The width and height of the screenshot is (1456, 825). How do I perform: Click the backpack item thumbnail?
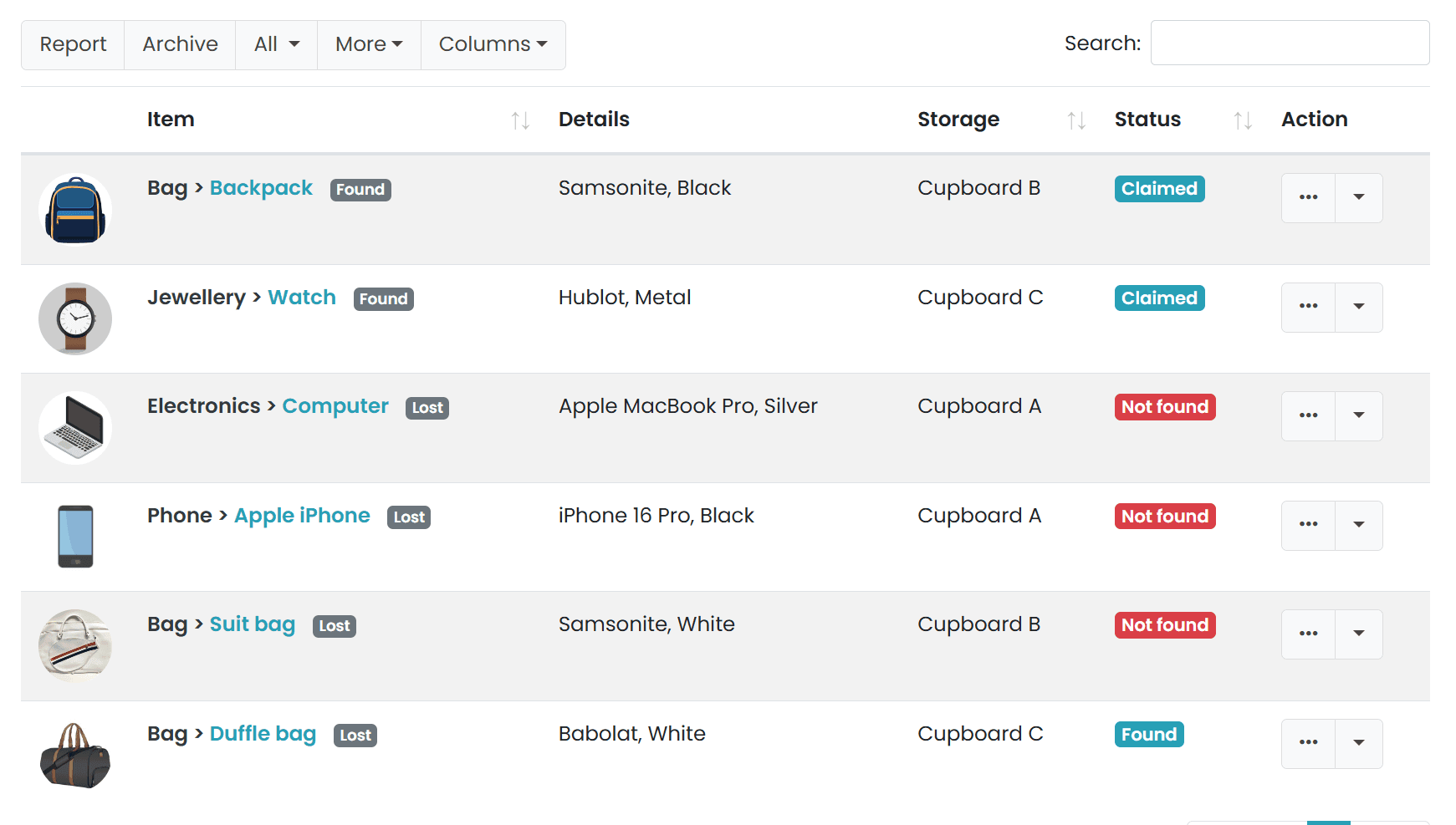tap(75, 209)
